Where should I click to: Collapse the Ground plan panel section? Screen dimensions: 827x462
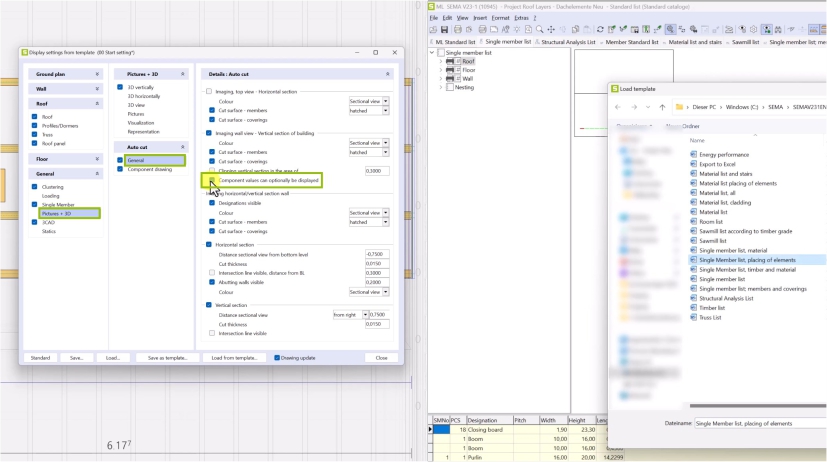(97, 74)
